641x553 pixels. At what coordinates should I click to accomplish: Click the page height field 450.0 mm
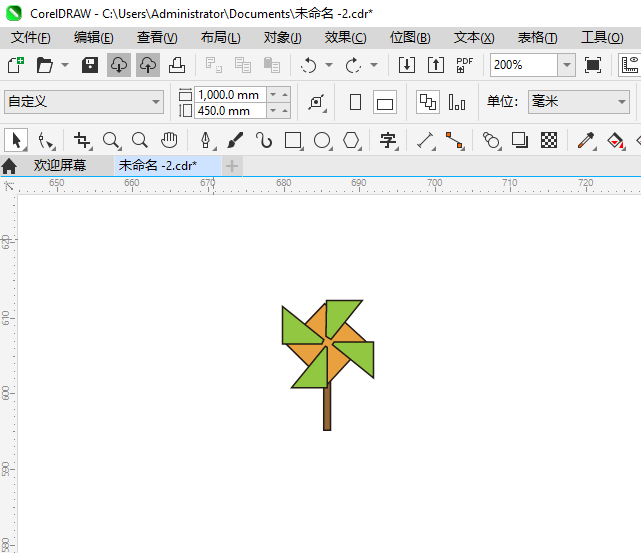click(230, 111)
